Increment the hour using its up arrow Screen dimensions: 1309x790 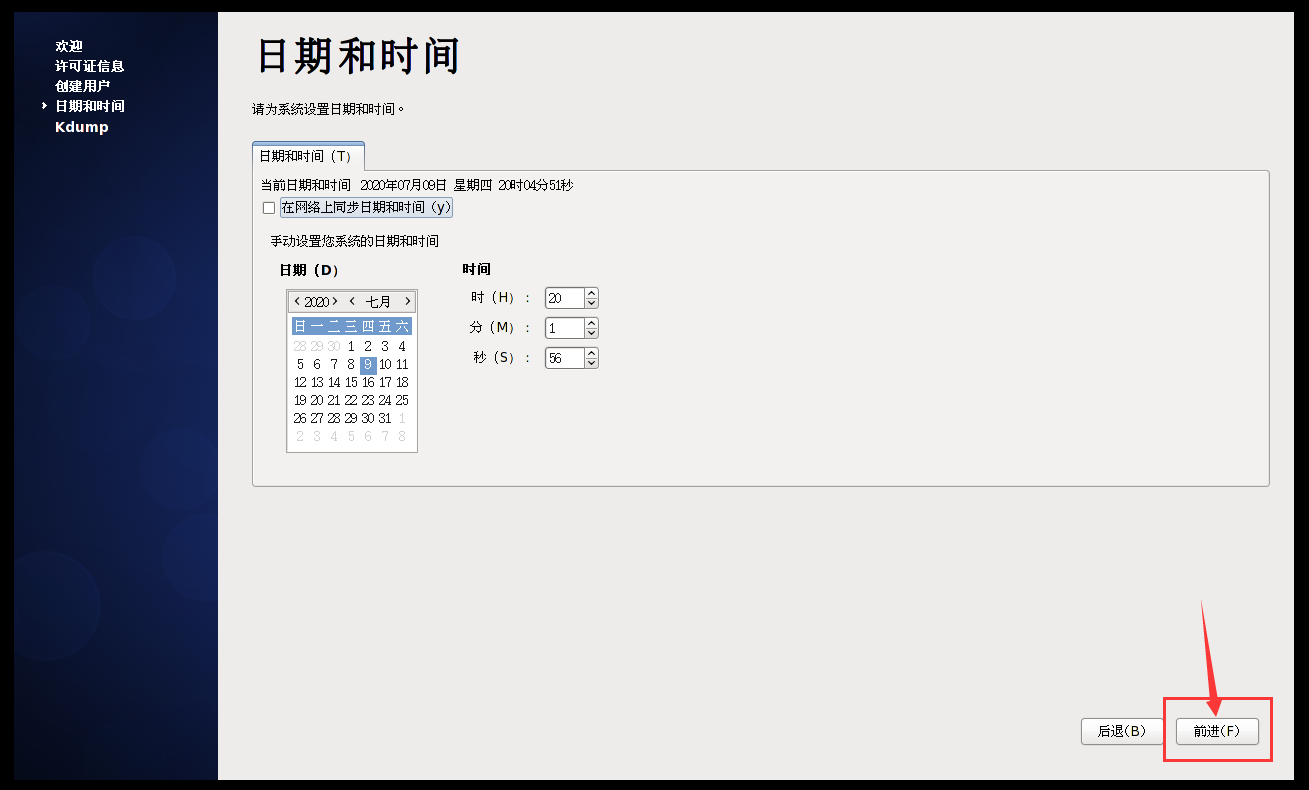(x=590, y=293)
